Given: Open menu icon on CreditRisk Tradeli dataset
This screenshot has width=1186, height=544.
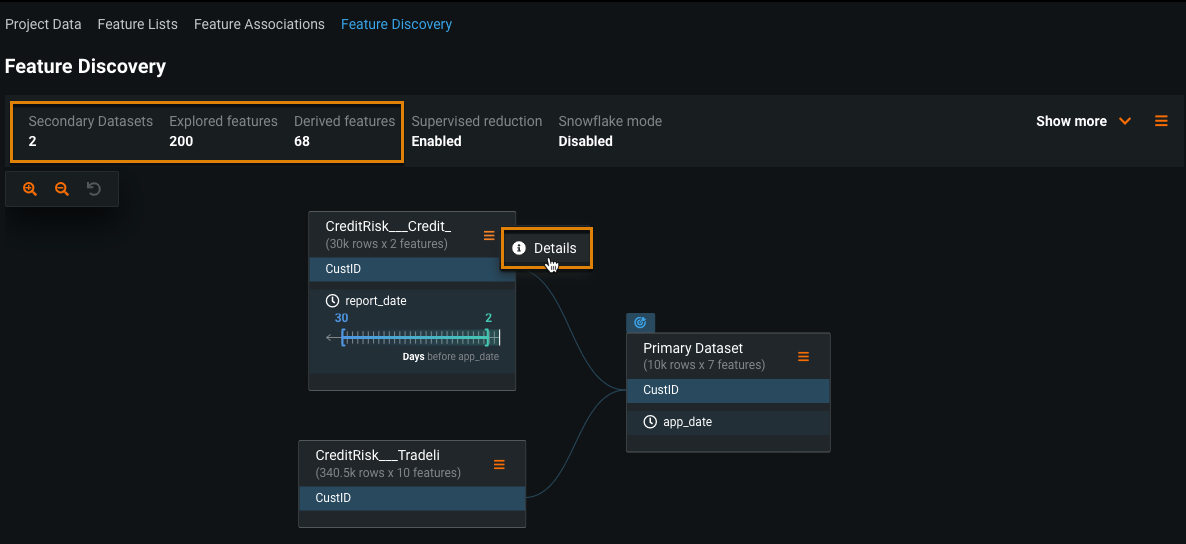Looking at the screenshot, I should click(499, 464).
